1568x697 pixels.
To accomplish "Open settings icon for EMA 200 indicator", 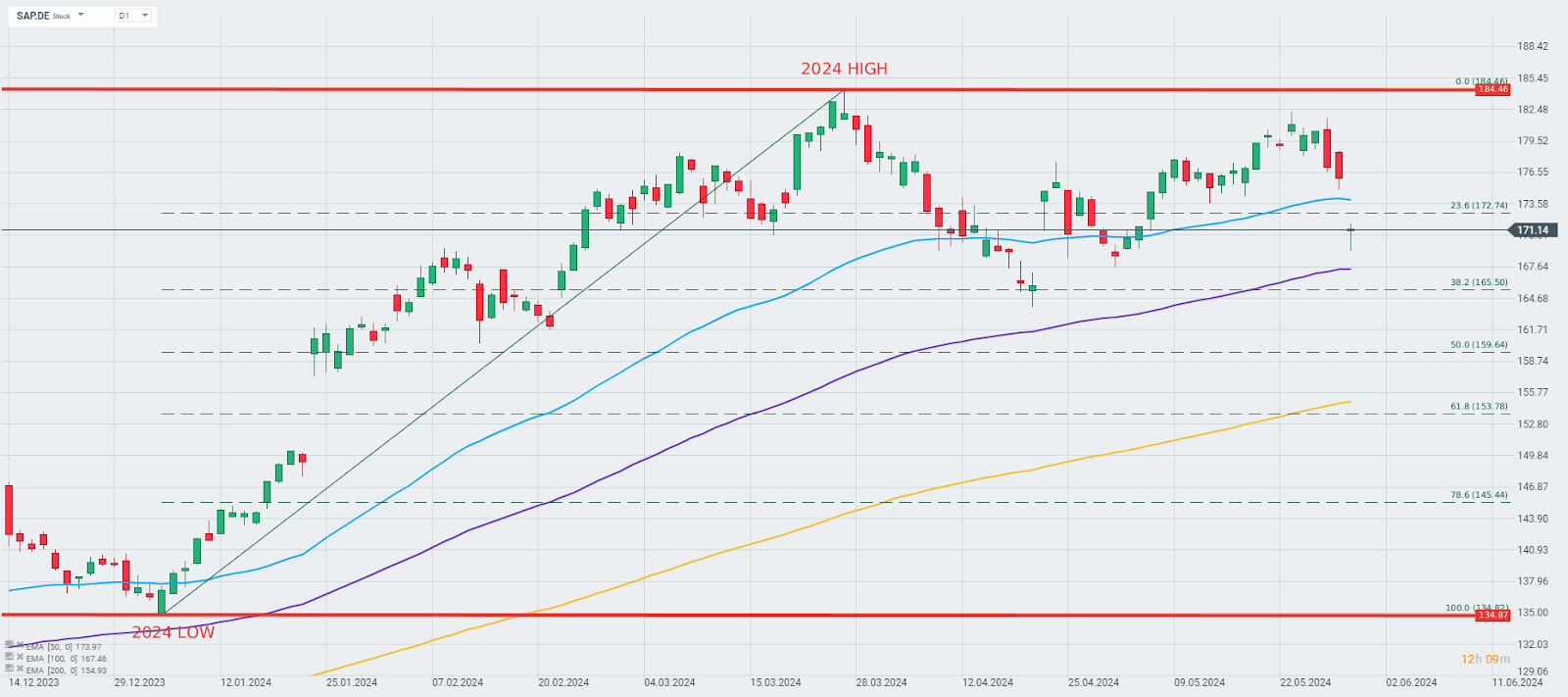I will [x=9, y=670].
